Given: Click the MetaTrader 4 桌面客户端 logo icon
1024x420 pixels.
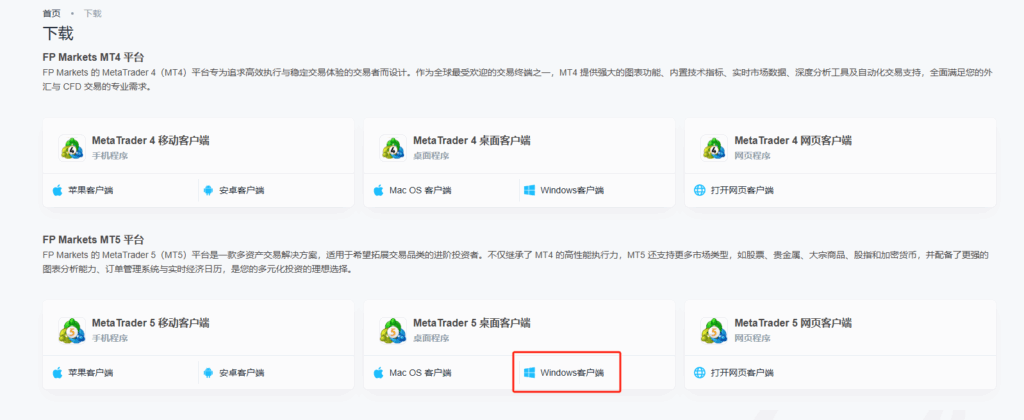Looking at the screenshot, I should coord(392,147).
